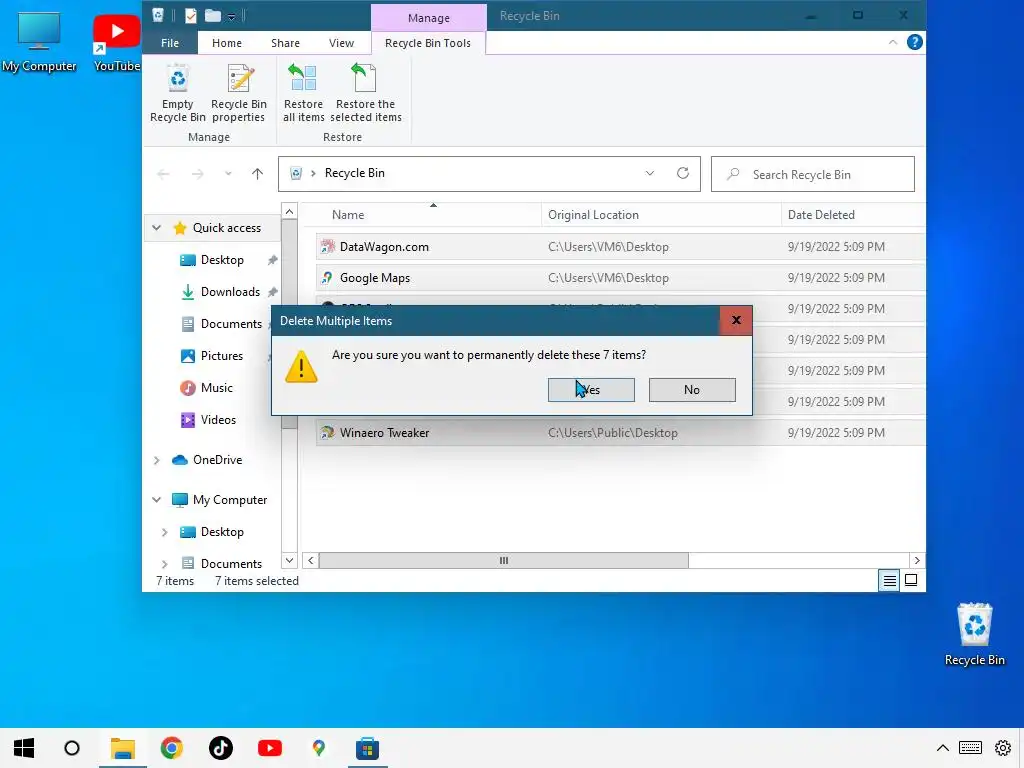Select Downloads in navigation pane
Image resolution: width=1024 pixels, height=768 pixels.
[x=230, y=292]
